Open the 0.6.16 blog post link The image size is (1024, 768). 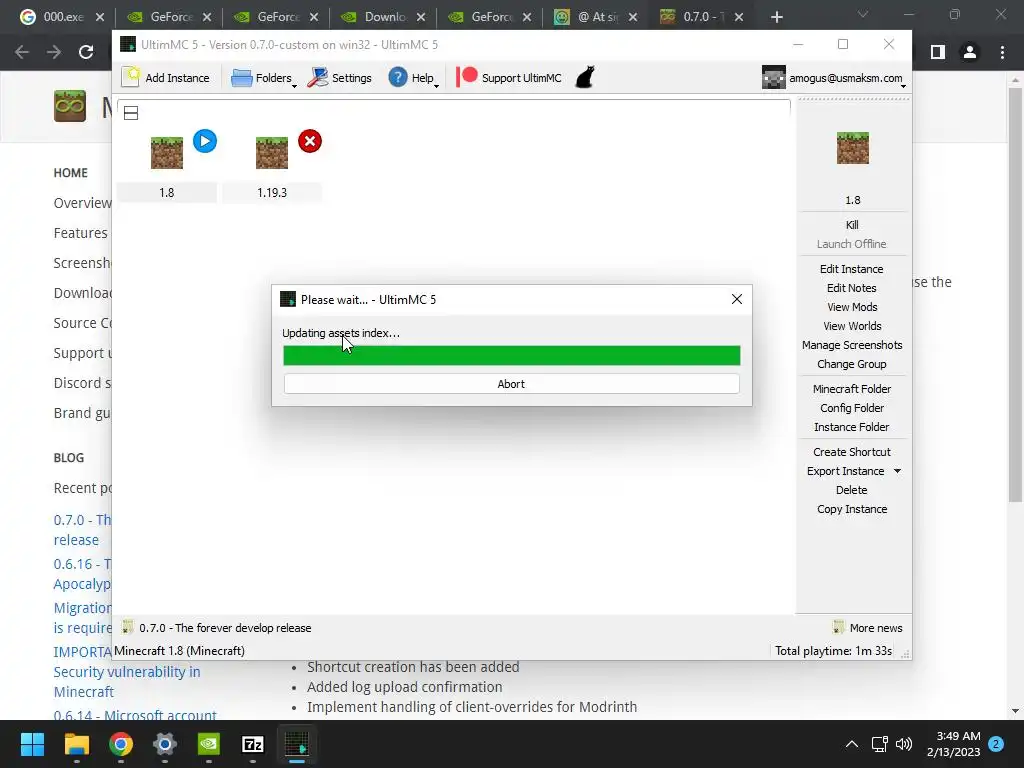coord(82,574)
